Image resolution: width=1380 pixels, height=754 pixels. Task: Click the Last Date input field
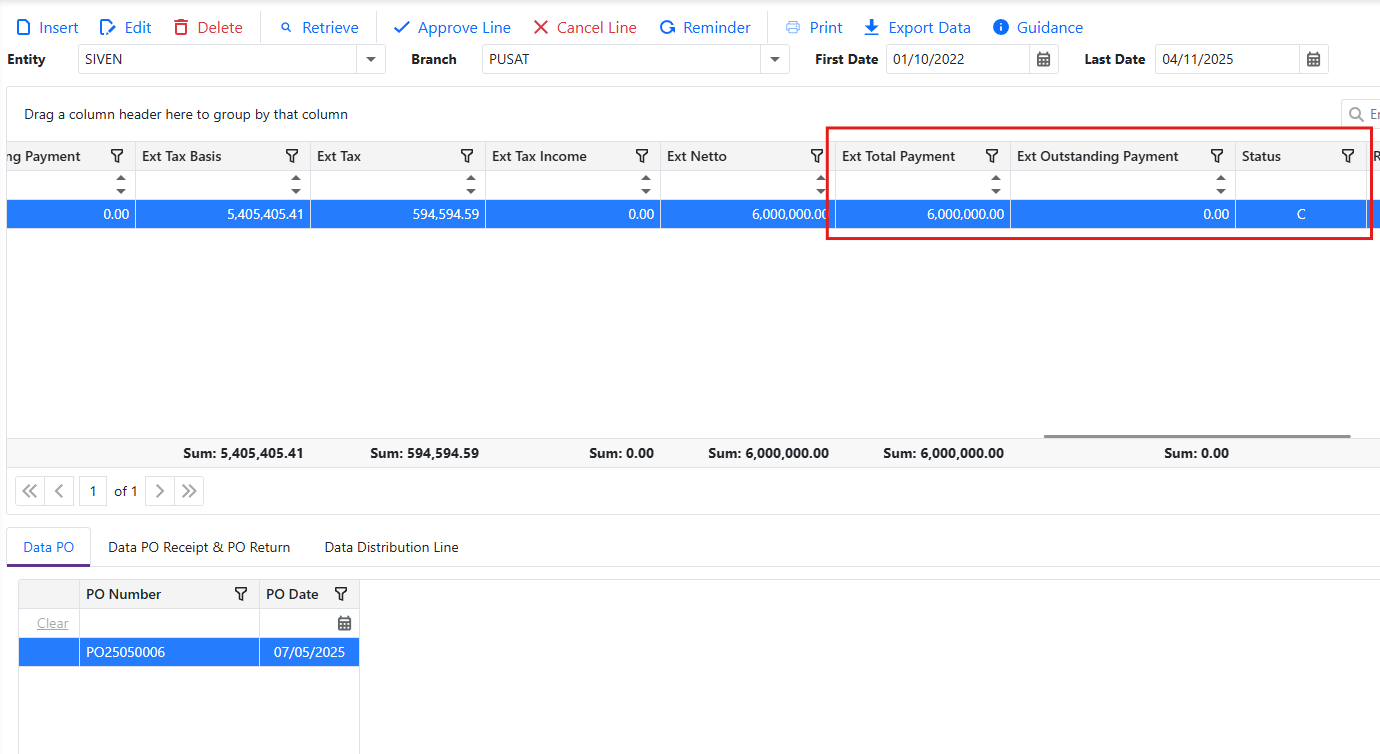(1228, 59)
